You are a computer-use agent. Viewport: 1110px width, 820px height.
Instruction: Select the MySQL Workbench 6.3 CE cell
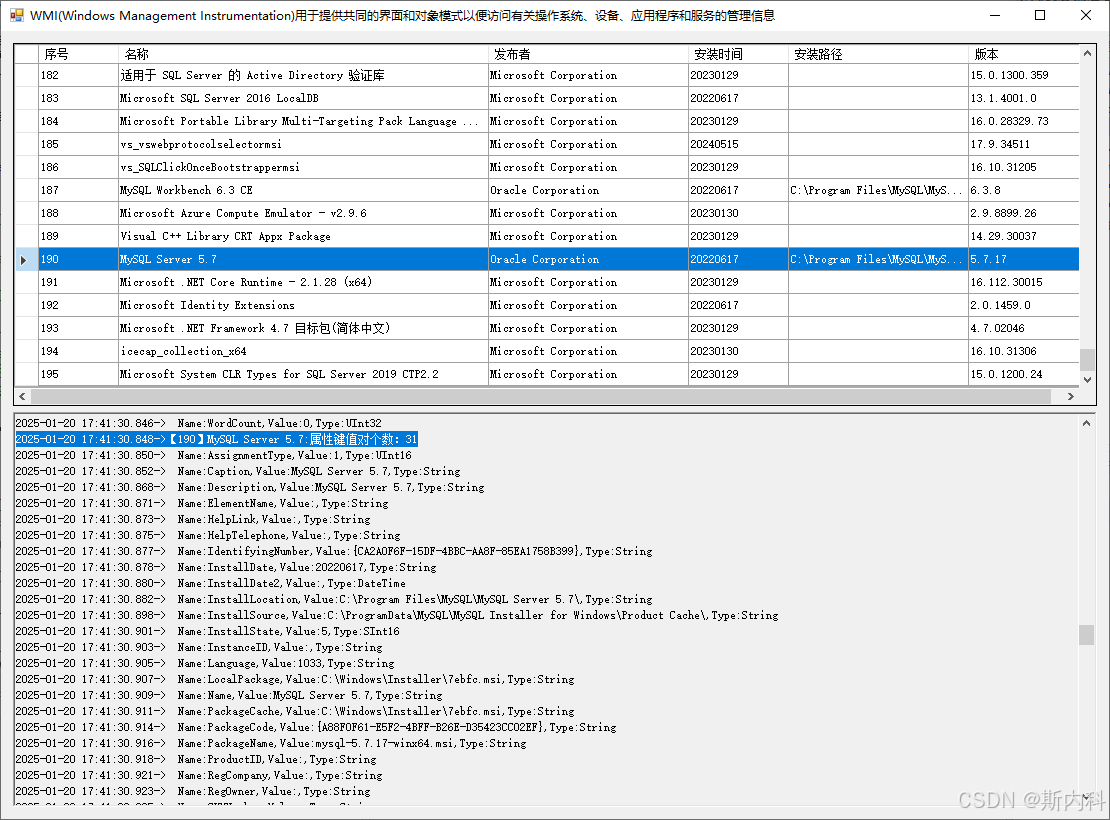click(303, 190)
